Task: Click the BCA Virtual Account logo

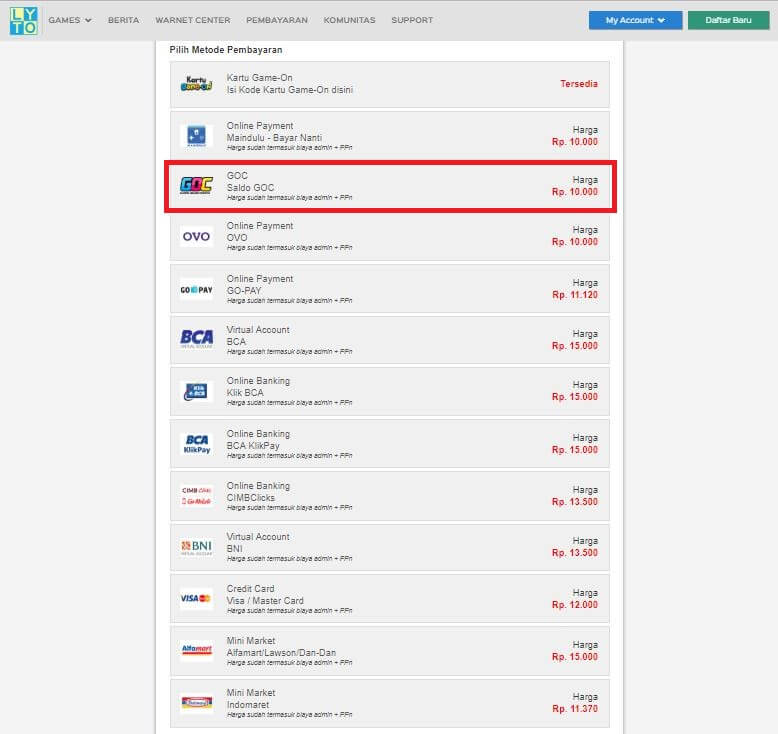Action: (196, 338)
